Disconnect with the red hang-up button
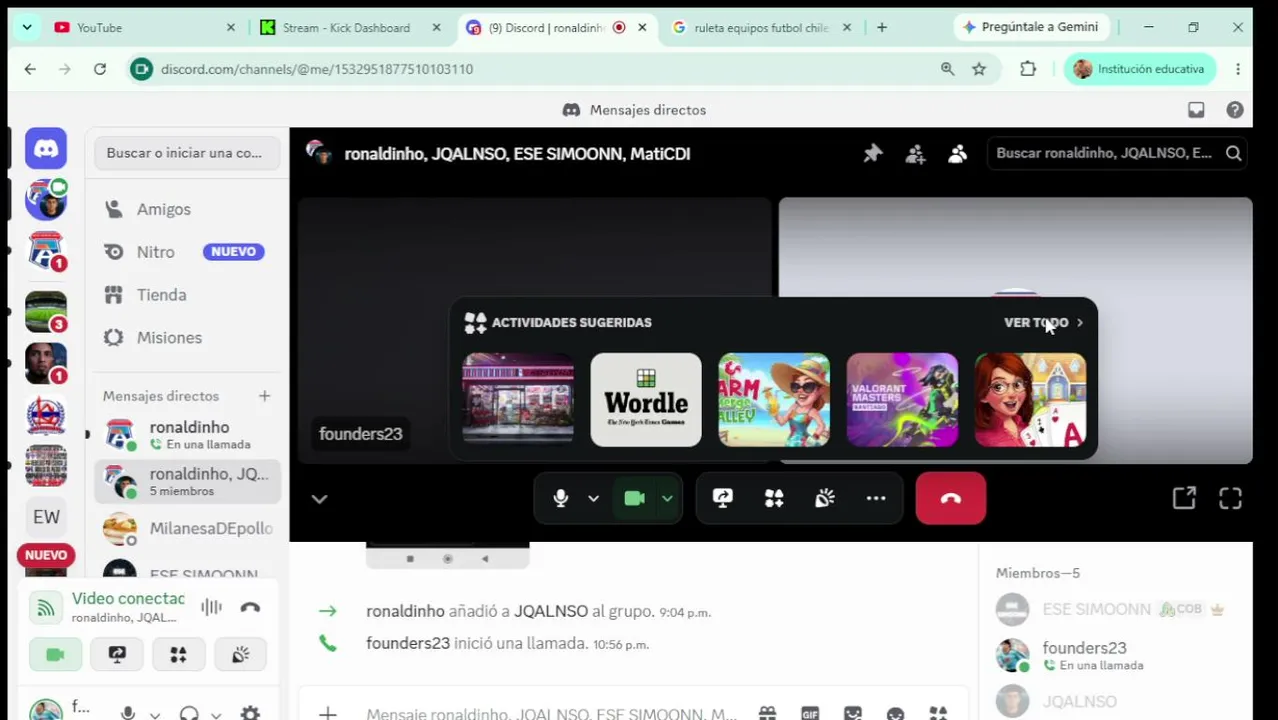 tap(951, 498)
